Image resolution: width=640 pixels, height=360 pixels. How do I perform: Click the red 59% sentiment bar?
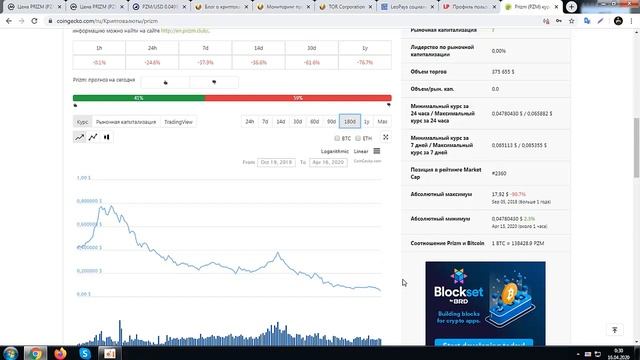(298, 98)
